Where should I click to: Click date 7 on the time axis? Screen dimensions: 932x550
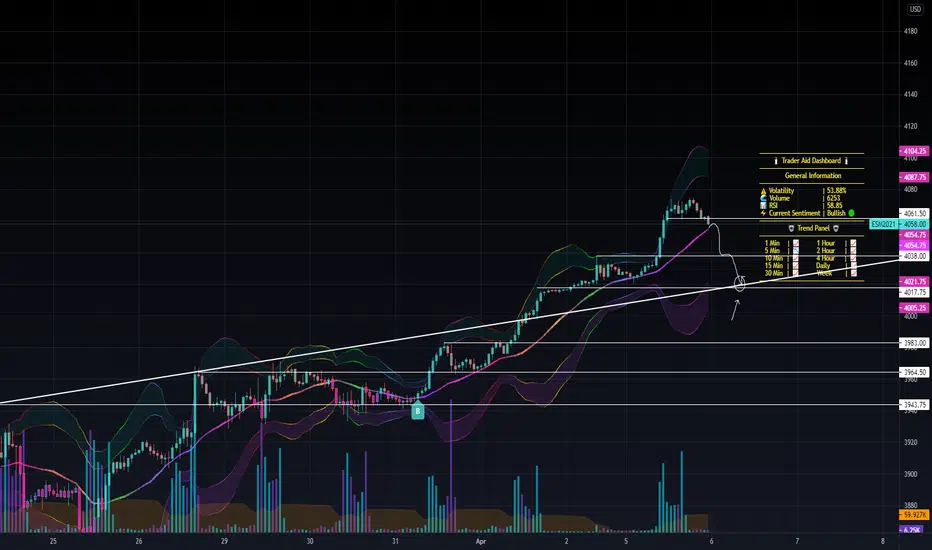pyautogui.click(x=797, y=541)
